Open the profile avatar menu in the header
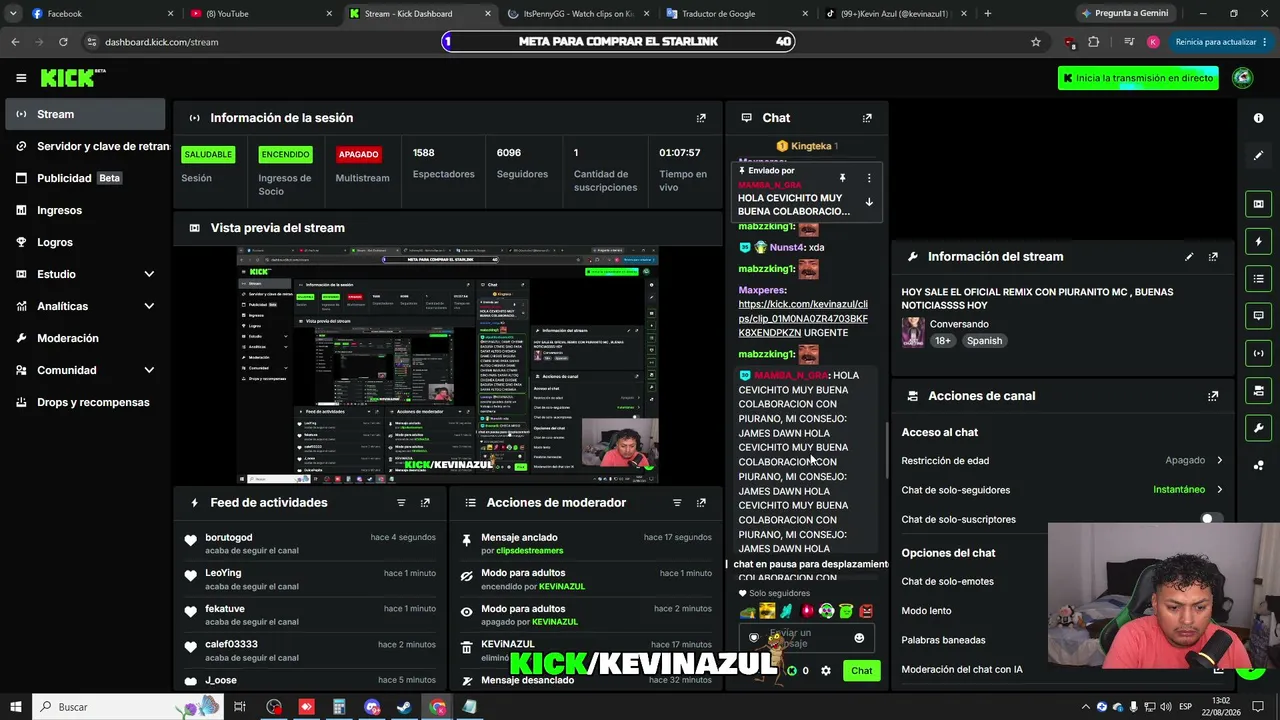This screenshot has height=720, width=1280. click(x=1243, y=78)
